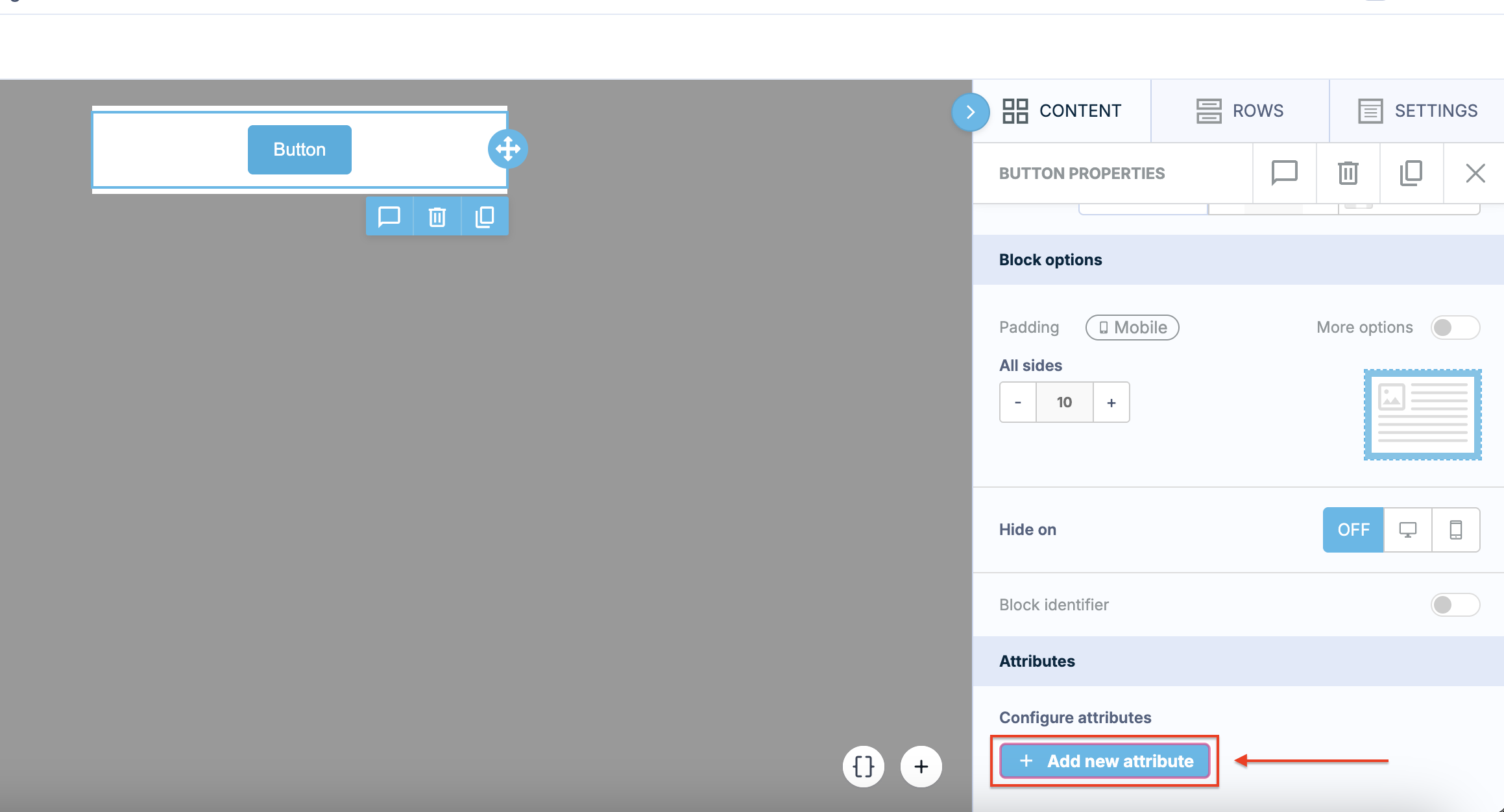Add comment from the canvas block toolbar
This screenshot has width=1504, height=812.
click(389, 217)
